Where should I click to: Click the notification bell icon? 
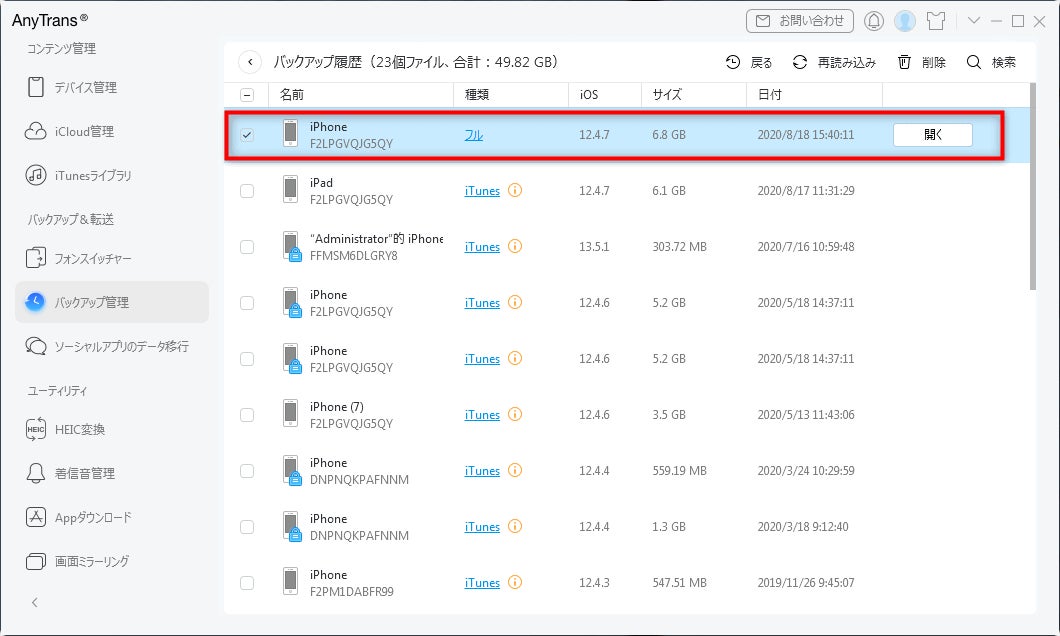pos(874,21)
